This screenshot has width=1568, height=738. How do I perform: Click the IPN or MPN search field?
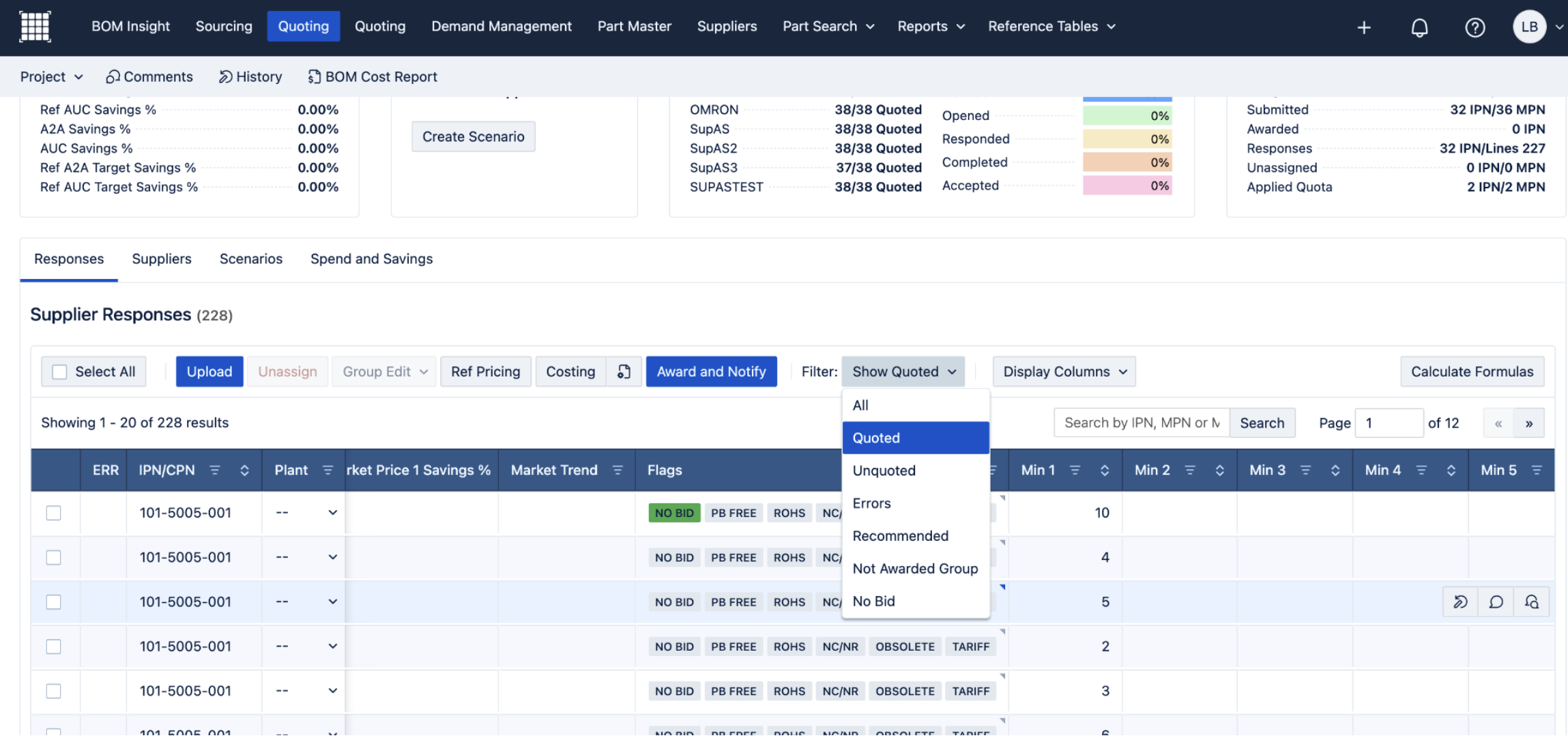pyautogui.click(x=1141, y=423)
